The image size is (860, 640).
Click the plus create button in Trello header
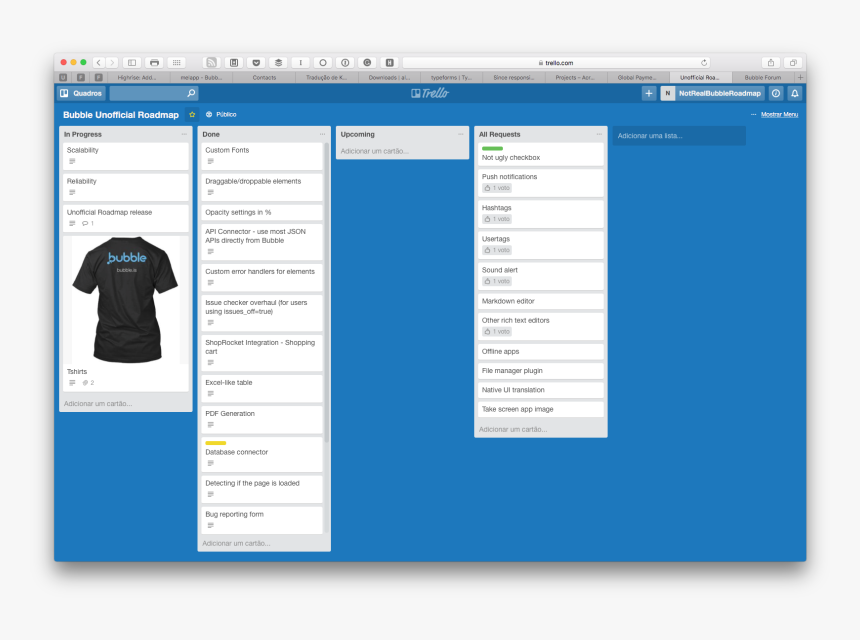(x=649, y=93)
